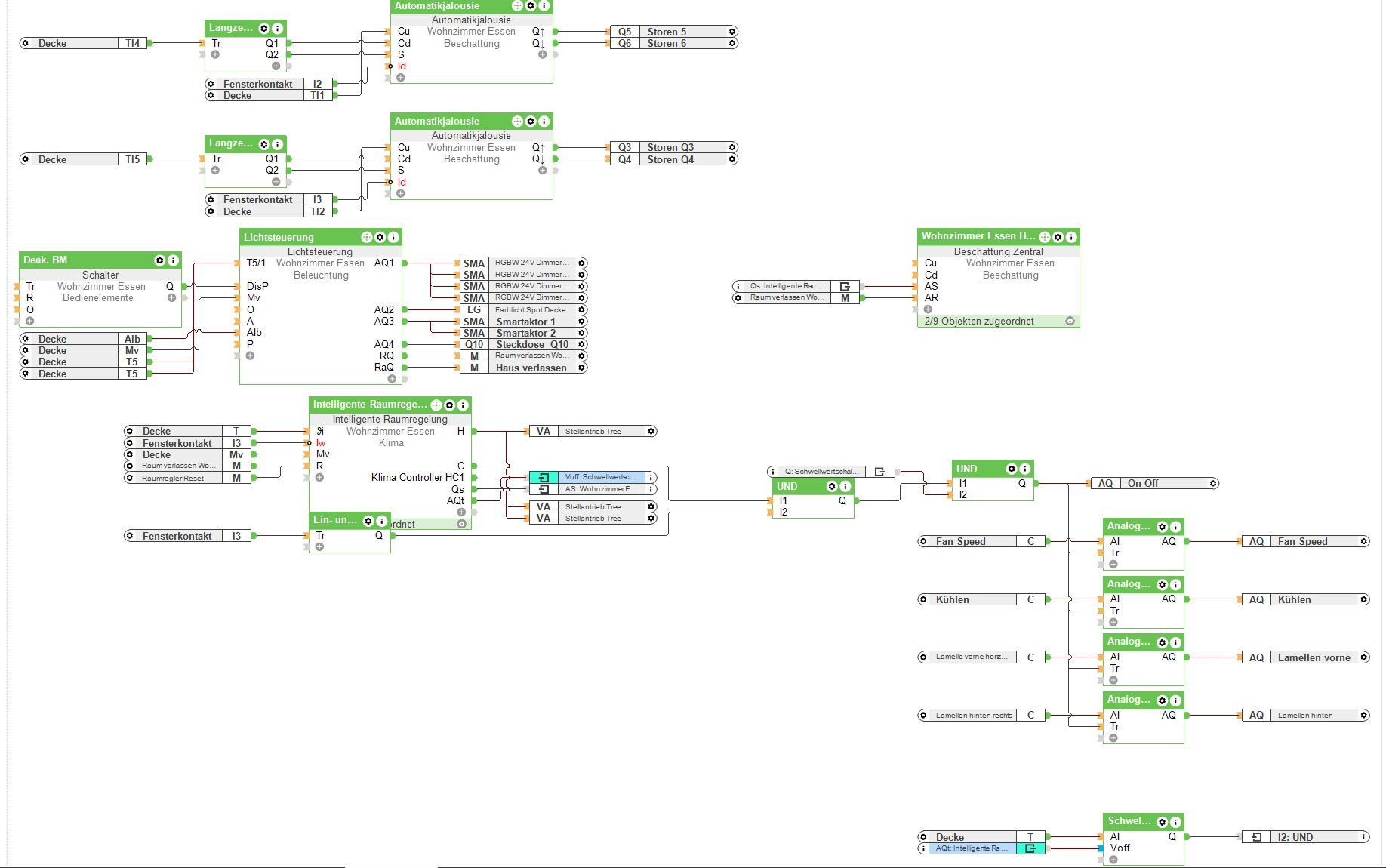Select the Kühlen constant input object
Viewport: 1386px width, 868px height.
(x=981, y=599)
